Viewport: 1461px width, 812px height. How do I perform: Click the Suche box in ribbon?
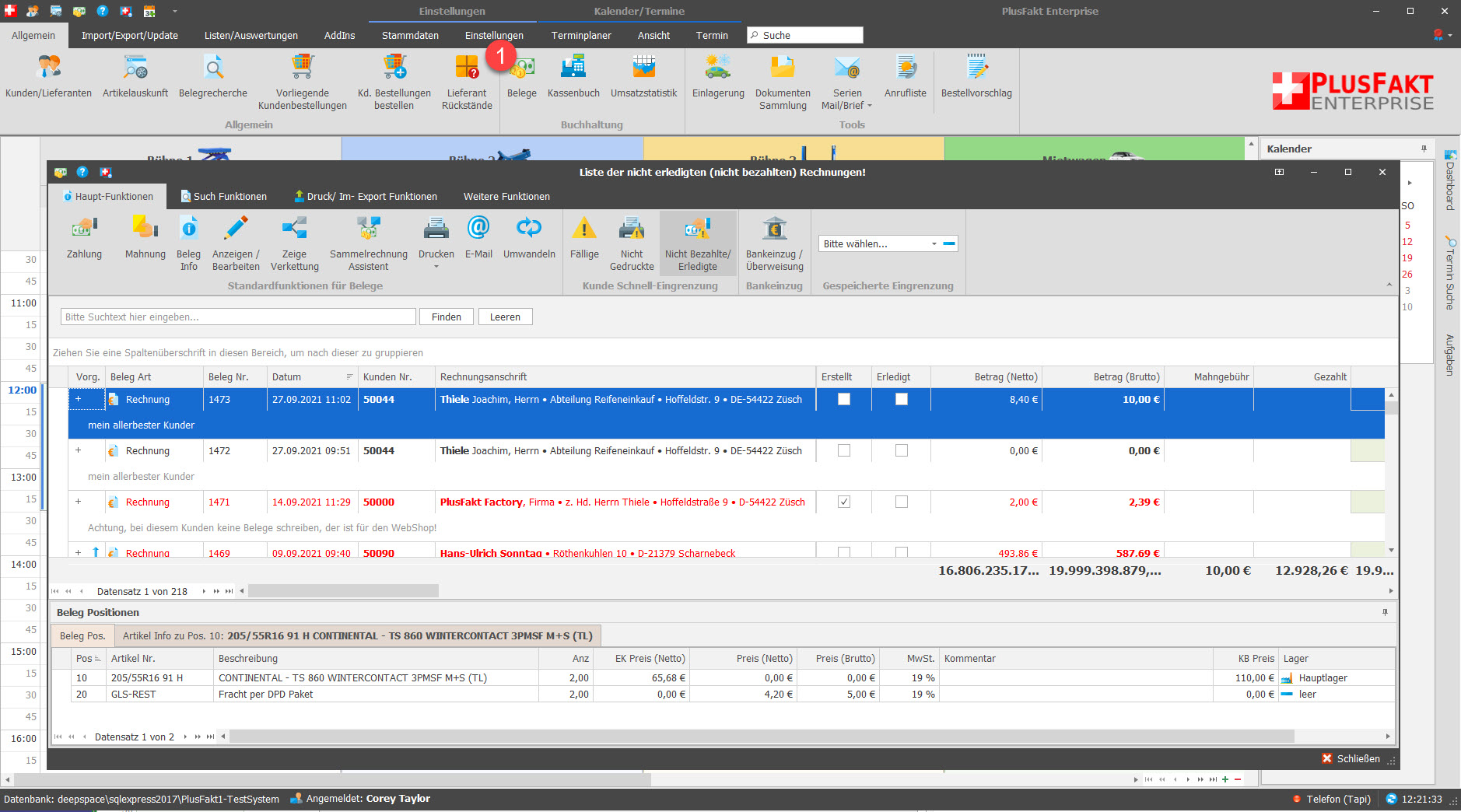805,35
